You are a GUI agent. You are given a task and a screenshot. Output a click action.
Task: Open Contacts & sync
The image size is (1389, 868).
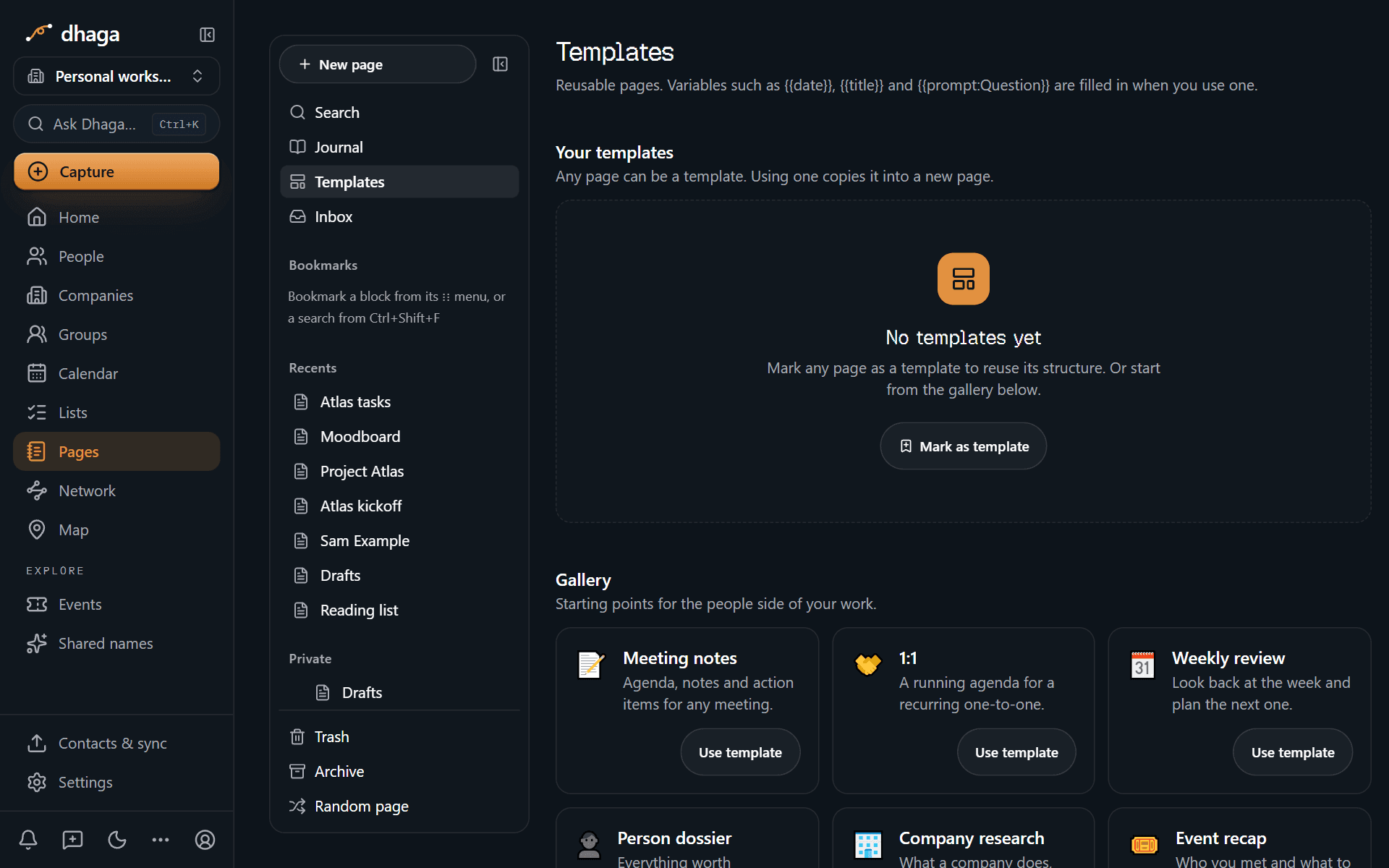tap(116, 743)
